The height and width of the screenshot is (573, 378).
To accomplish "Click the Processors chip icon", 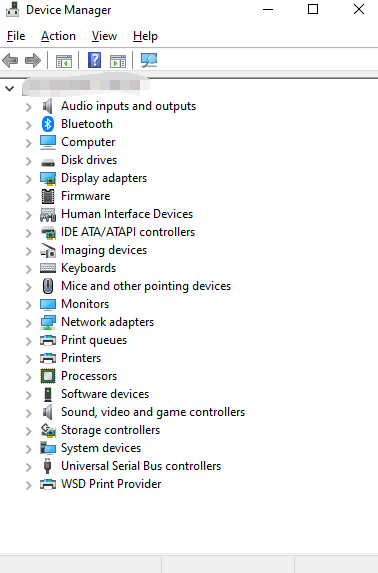I will [48, 376].
